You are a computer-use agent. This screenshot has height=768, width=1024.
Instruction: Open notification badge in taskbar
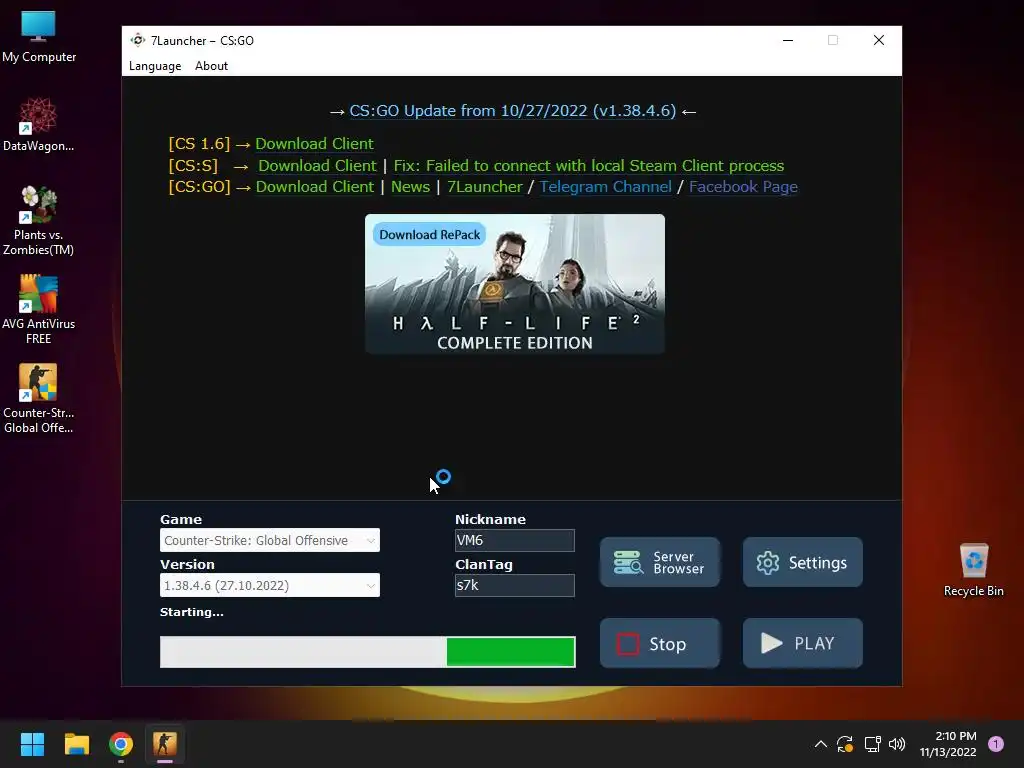(996, 744)
